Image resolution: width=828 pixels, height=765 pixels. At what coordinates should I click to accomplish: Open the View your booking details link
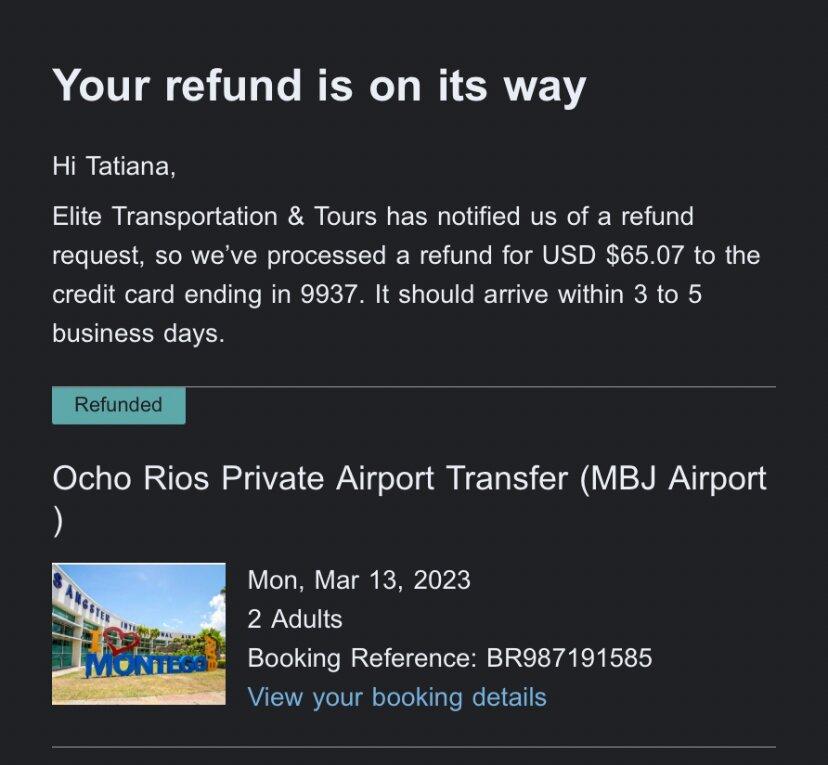tap(397, 697)
